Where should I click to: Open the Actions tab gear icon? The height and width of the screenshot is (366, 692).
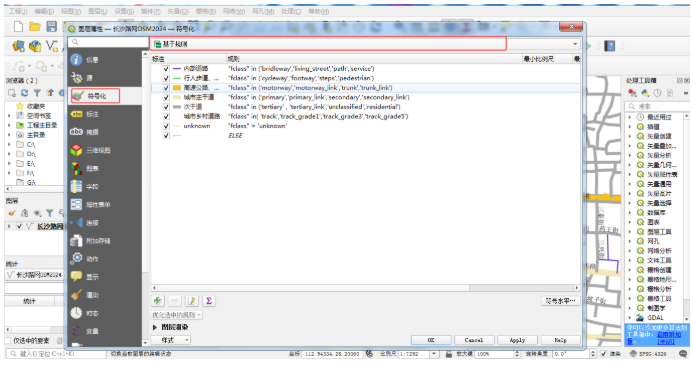76,259
